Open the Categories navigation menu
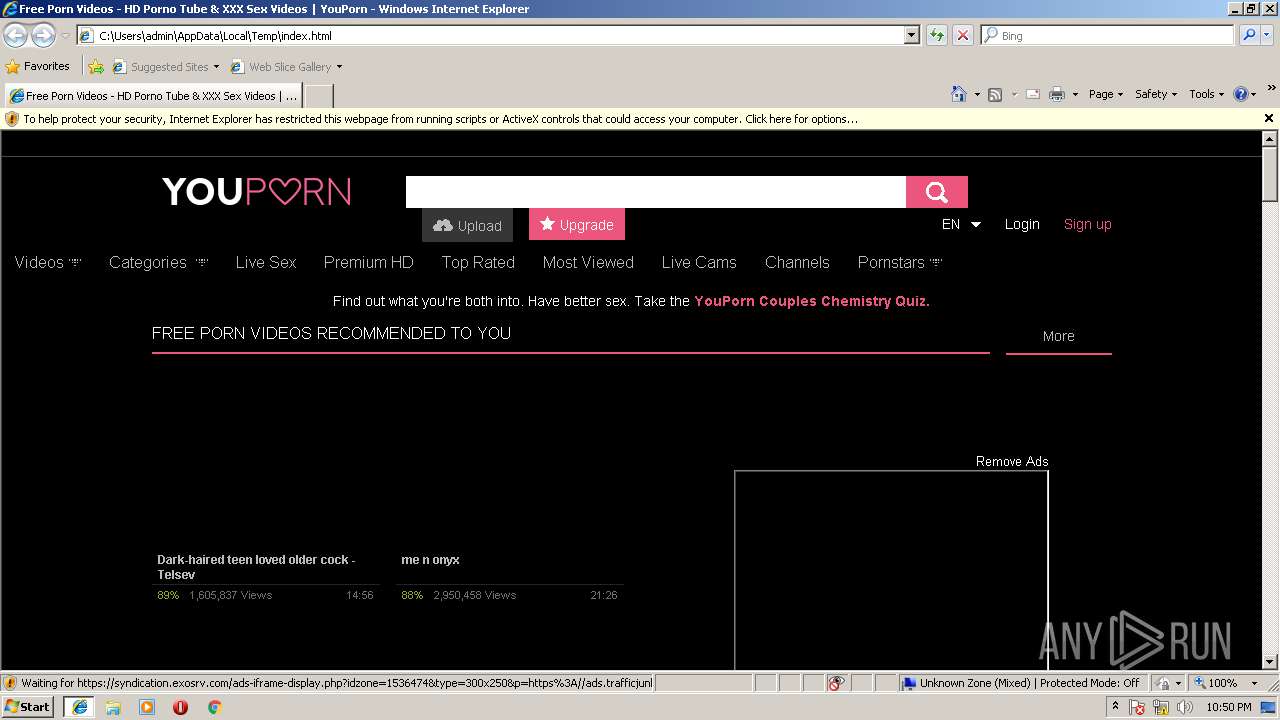This screenshot has height=720, width=1280. pos(158,262)
